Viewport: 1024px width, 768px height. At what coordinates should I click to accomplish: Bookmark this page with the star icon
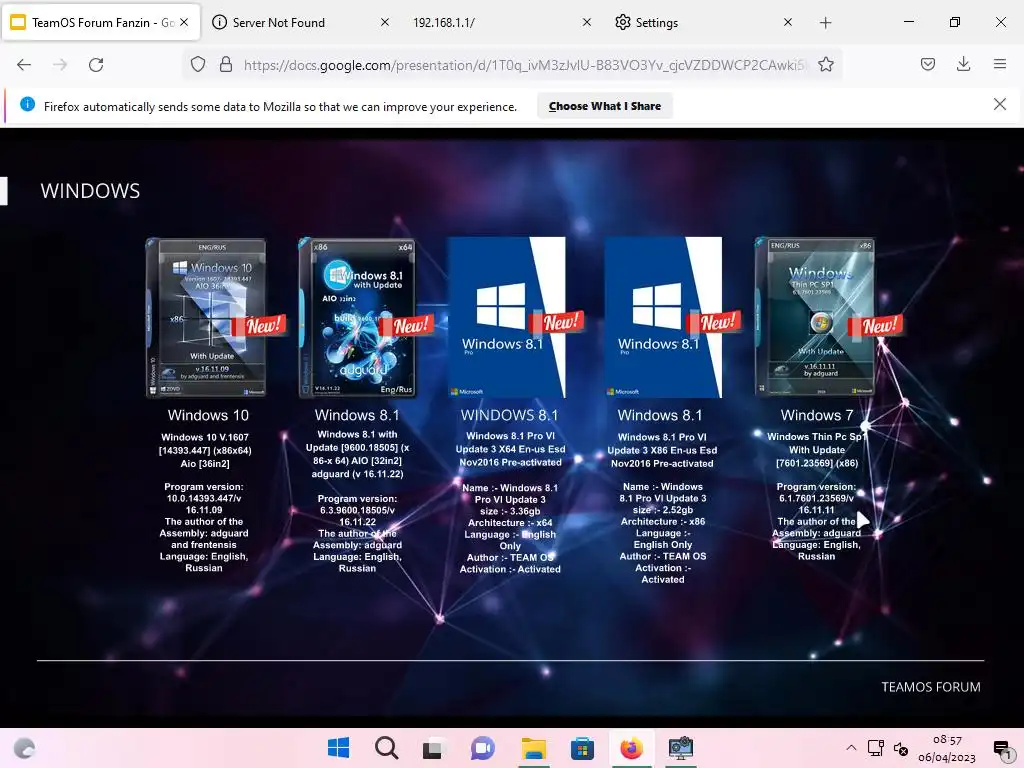[x=825, y=65]
